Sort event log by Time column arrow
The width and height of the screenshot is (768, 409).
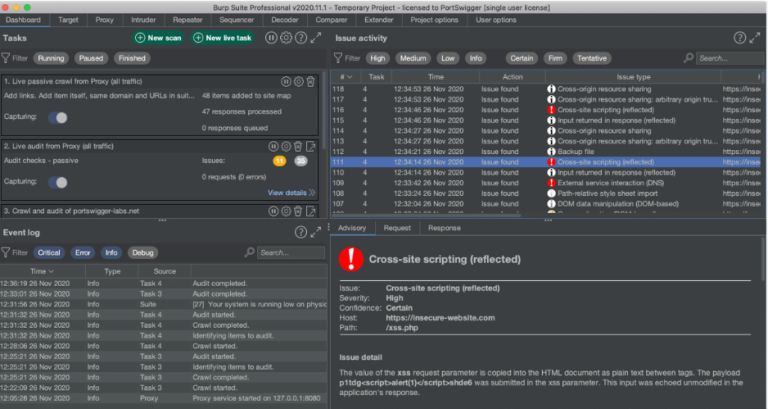pyautogui.click(x=51, y=271)
